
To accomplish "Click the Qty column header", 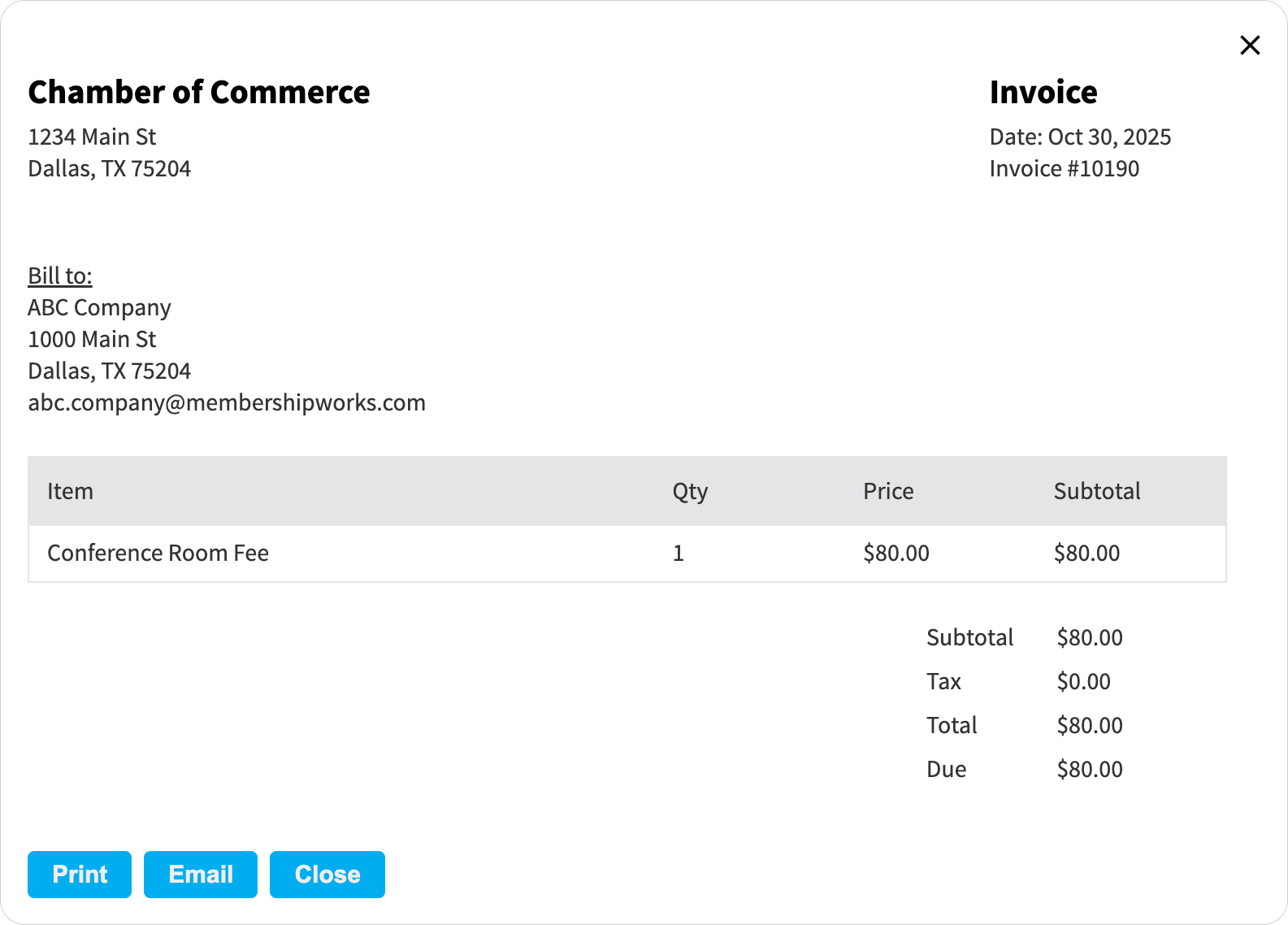I will (690, 492).
